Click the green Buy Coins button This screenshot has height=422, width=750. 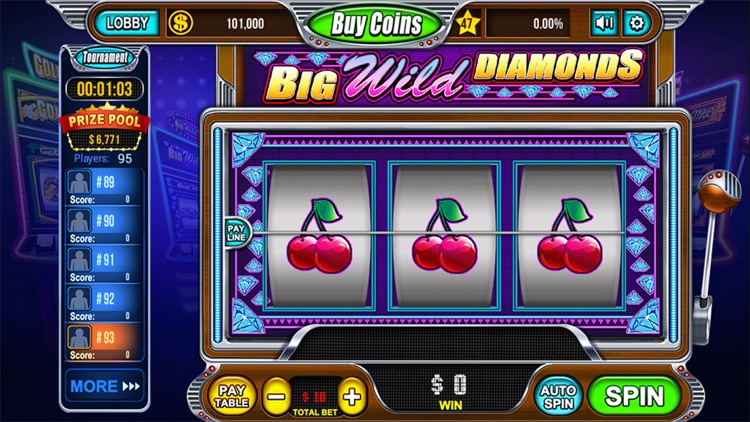click(x=376, y=24)
